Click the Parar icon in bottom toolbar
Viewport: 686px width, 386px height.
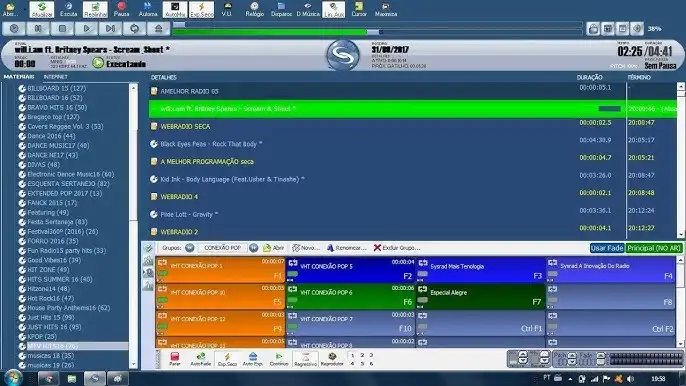click(175, 359)
